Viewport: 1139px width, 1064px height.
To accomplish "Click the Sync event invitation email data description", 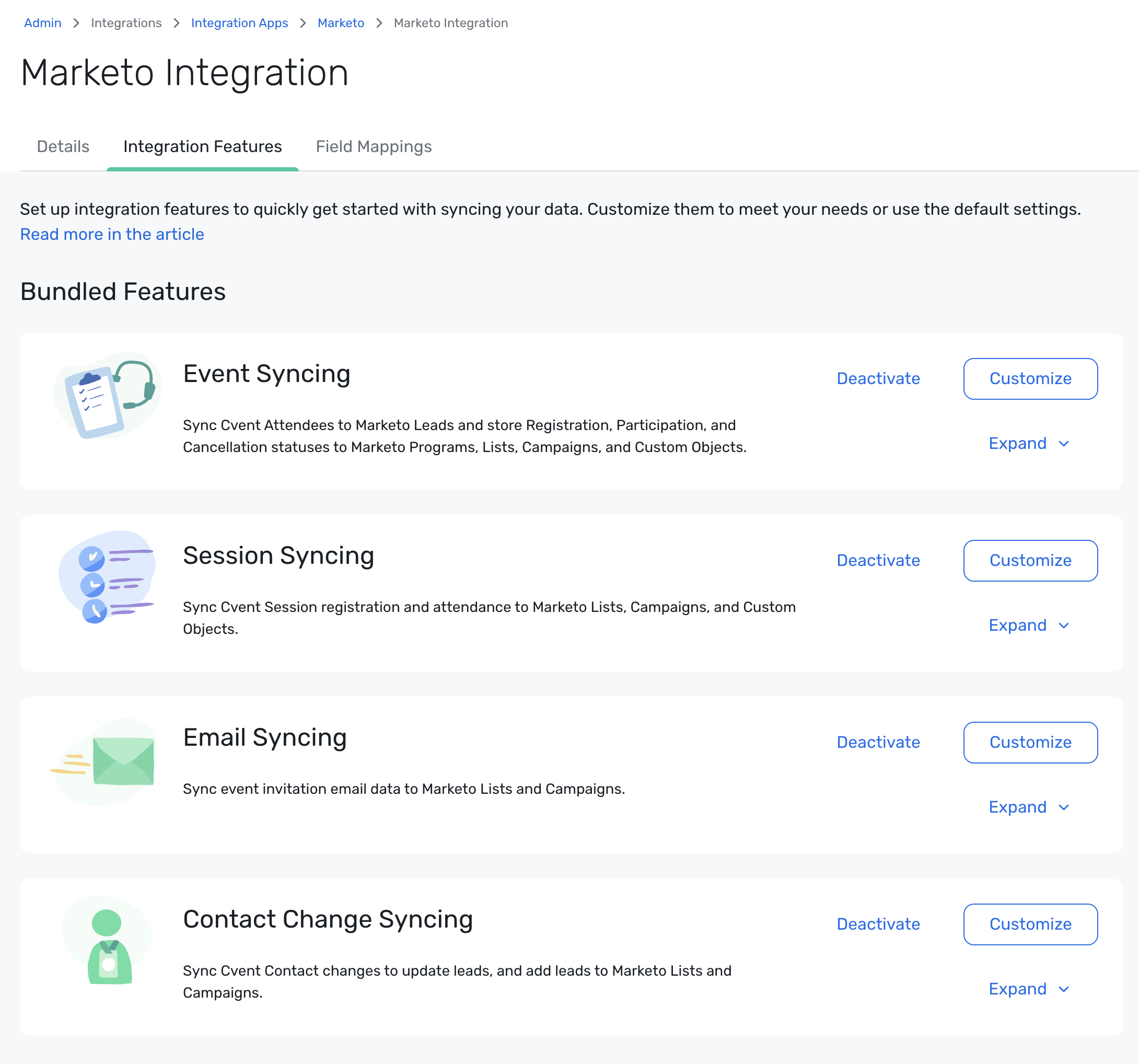I will (x=404, y=789).
